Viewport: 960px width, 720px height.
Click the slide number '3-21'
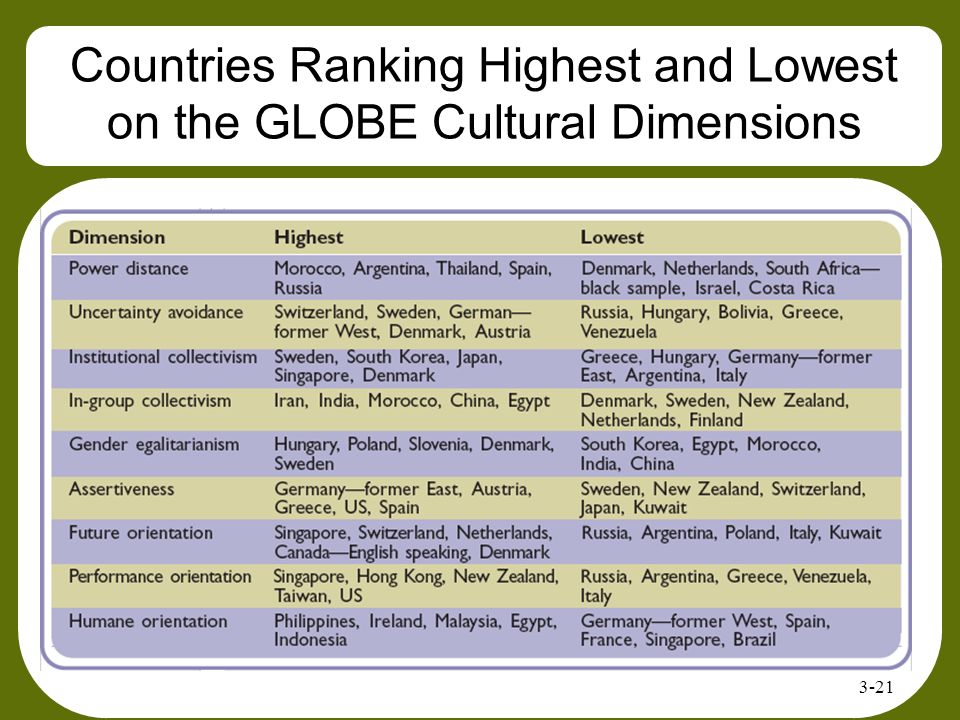pos(876,688)
